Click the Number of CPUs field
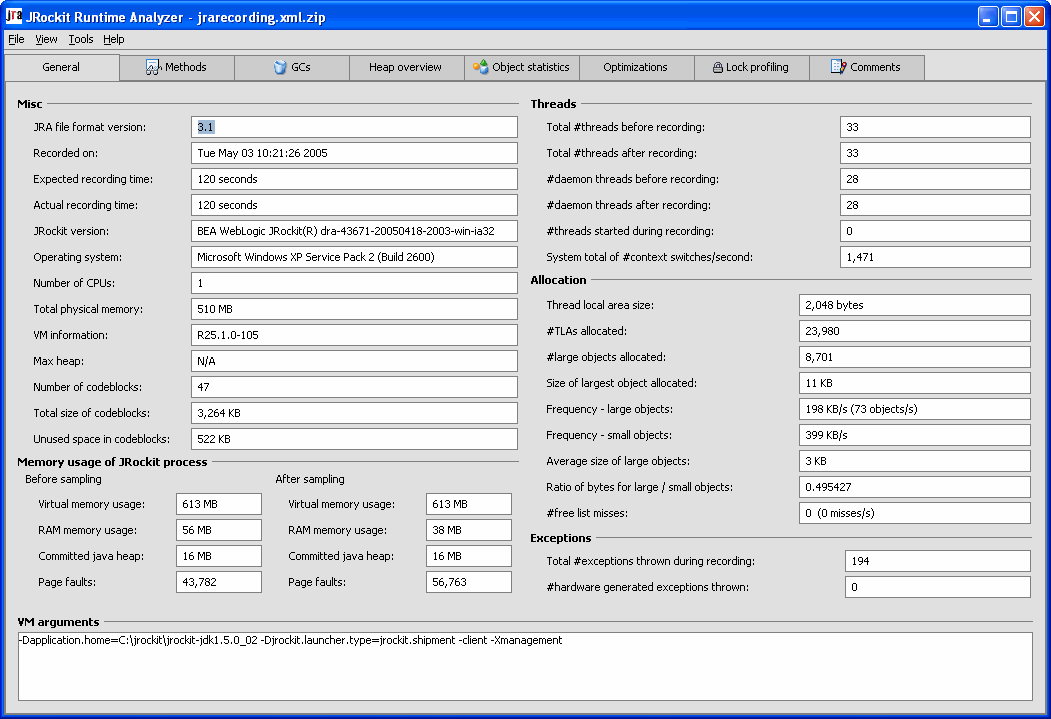The image size is (1051, 719). [x=354, y=283]
